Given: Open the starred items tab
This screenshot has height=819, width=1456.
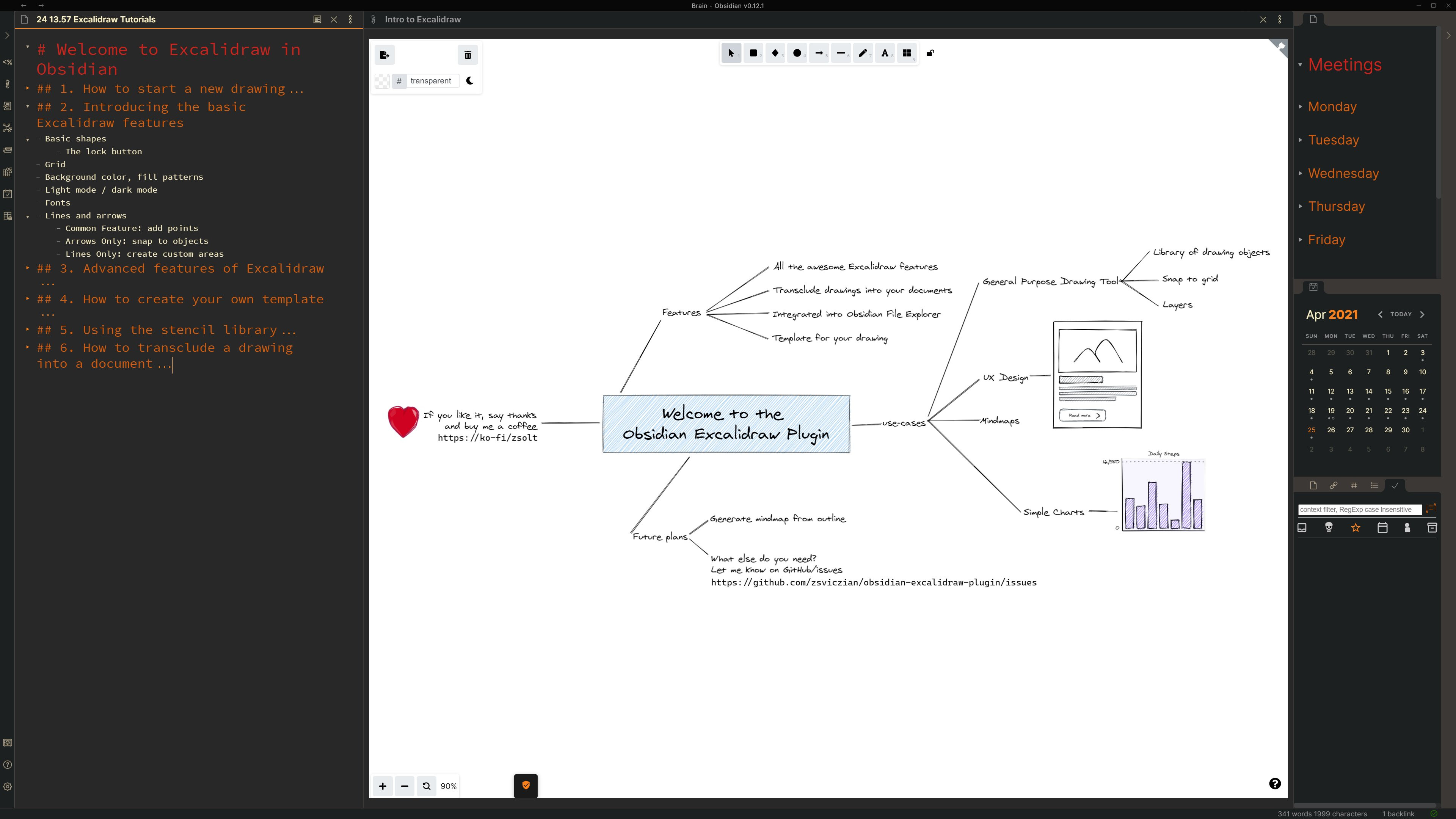Looking at the screenshot, I should tap(1356, 528).
